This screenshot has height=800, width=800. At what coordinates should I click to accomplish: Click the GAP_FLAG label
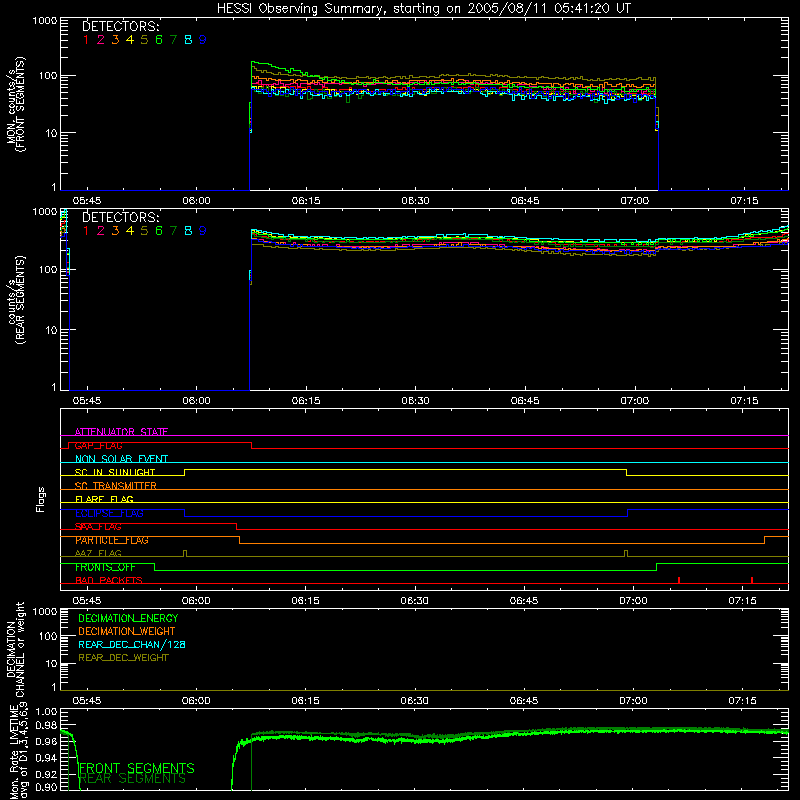pos(98,445)
